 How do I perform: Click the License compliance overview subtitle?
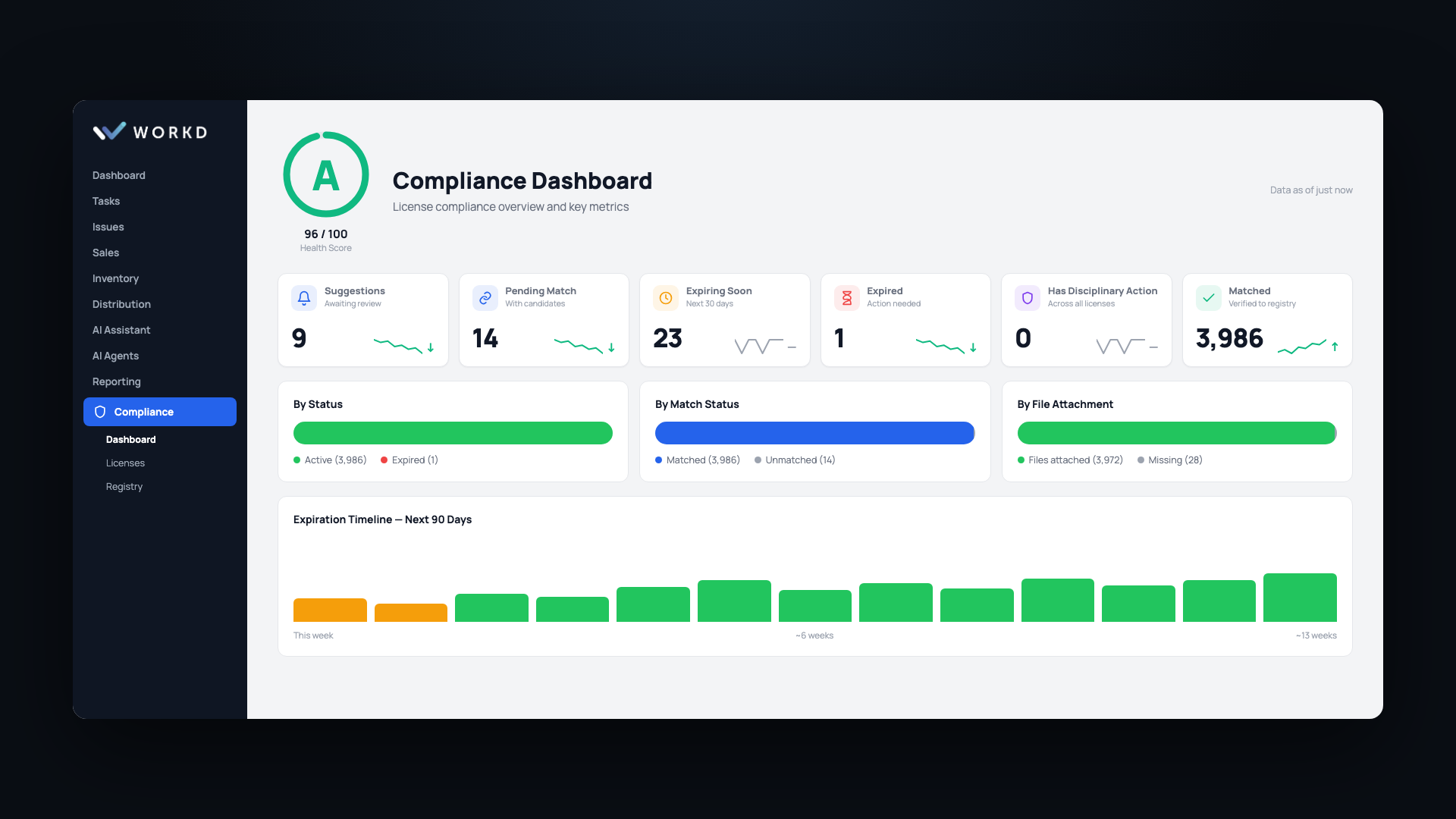click(510, 207)
